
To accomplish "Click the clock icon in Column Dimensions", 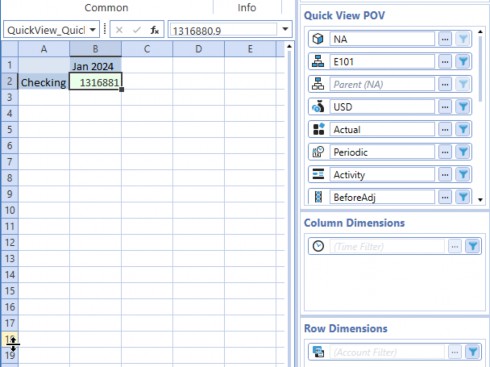I will (x=318, y=246).
